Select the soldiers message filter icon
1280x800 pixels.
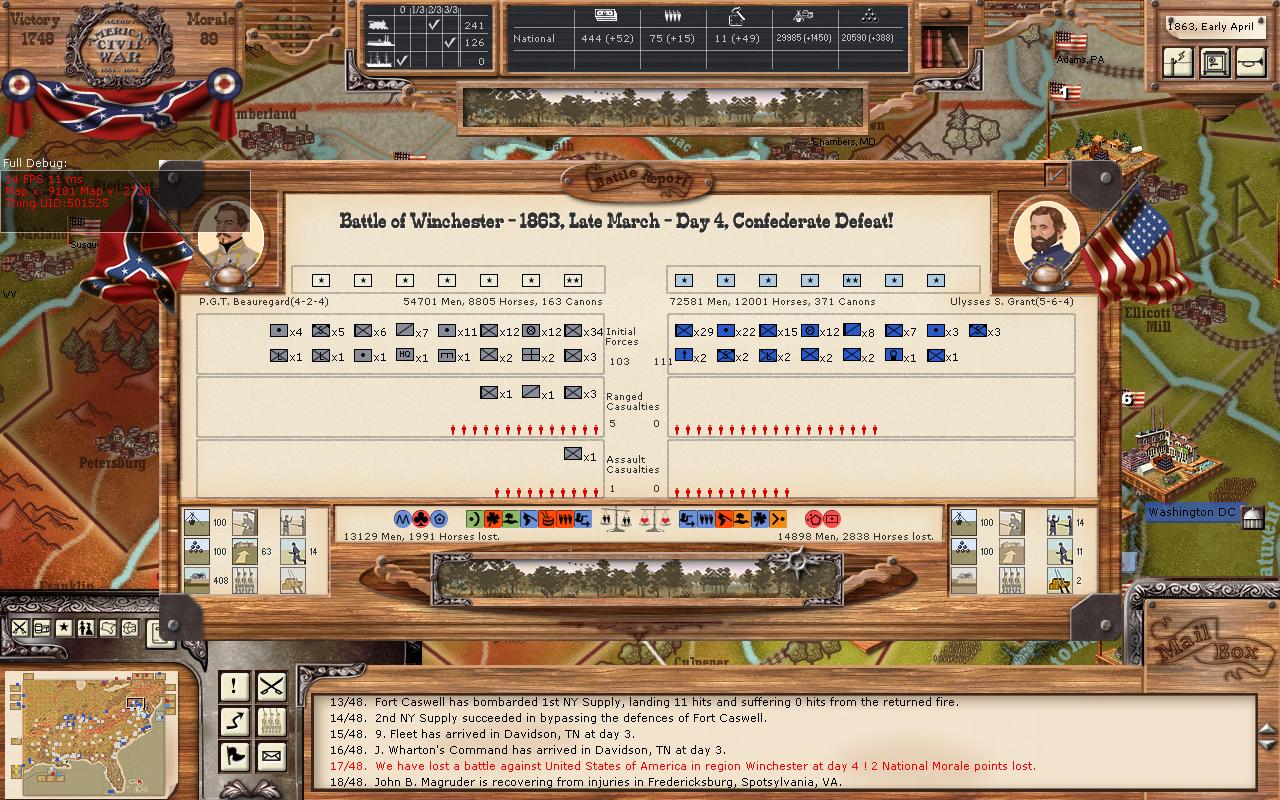[271, 721]
